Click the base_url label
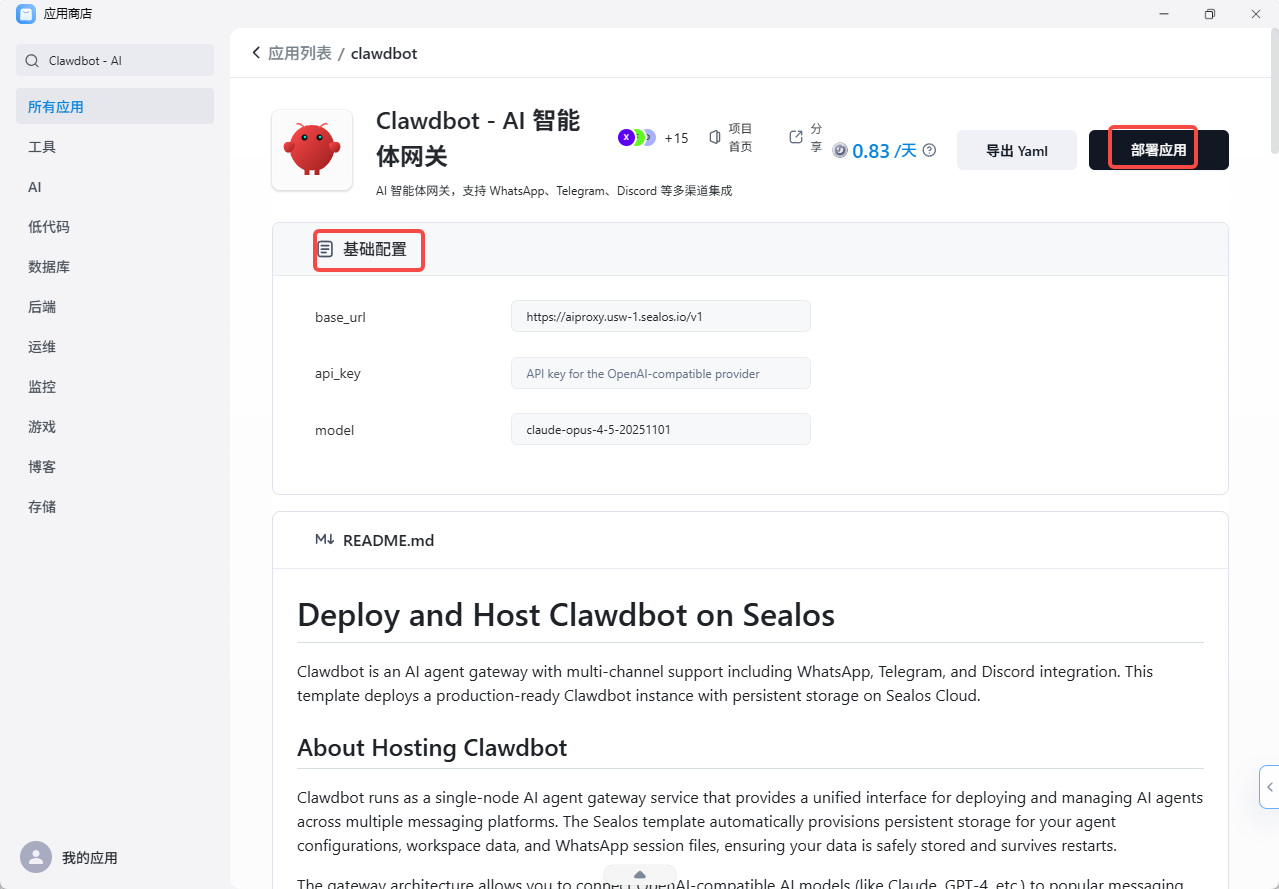Screen dimensions: 1279x889 pos(340,317)
